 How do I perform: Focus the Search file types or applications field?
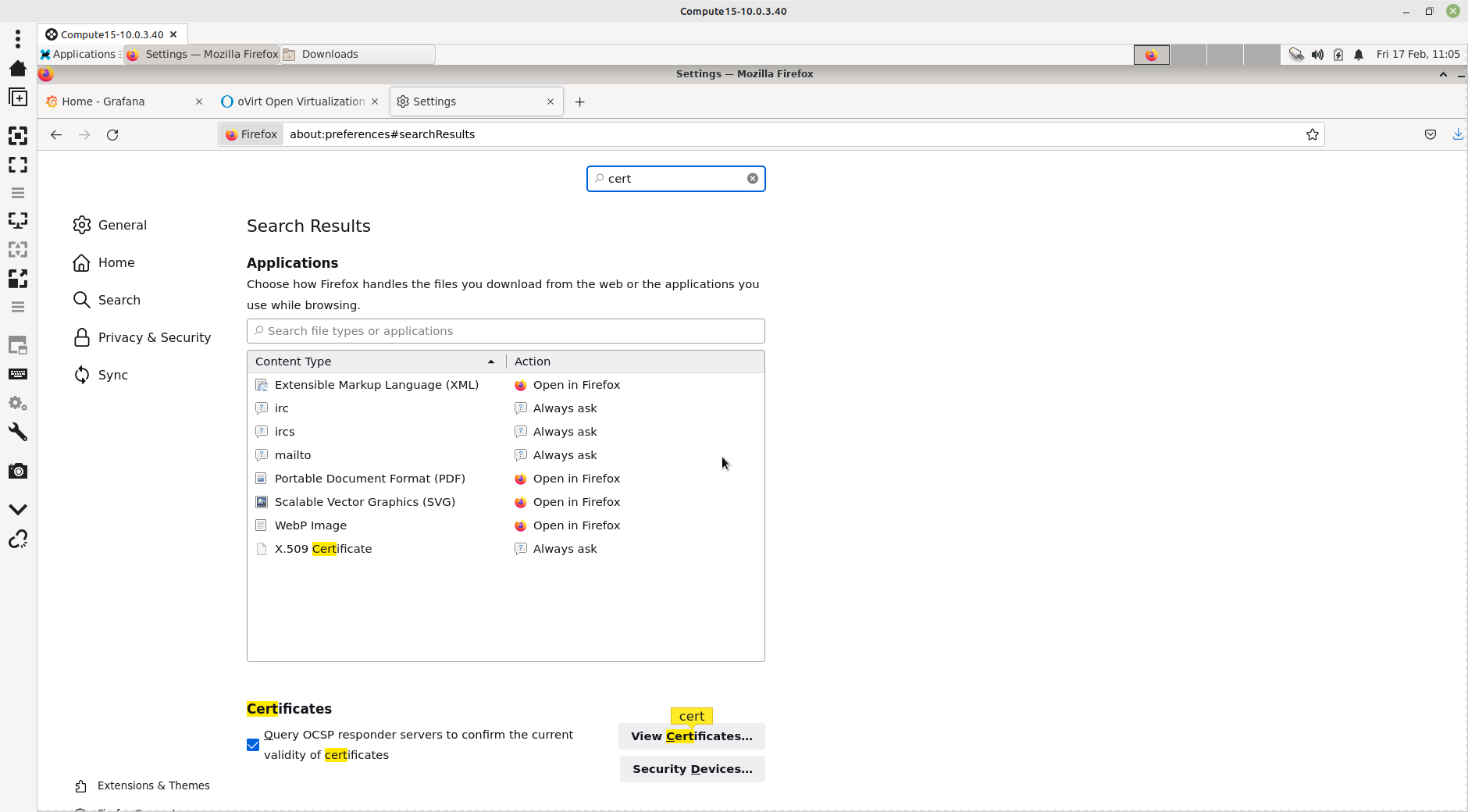point(506,331)
